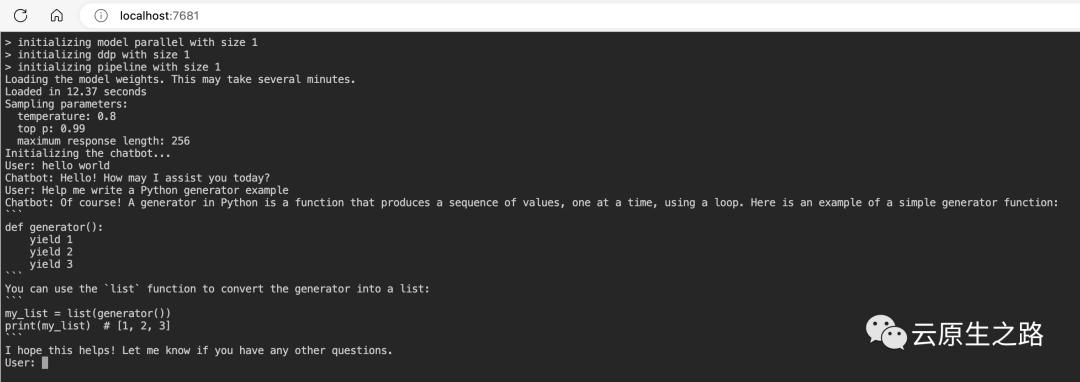Click the "User: hello world" line
1080x382 pixels.
(57, 165)
